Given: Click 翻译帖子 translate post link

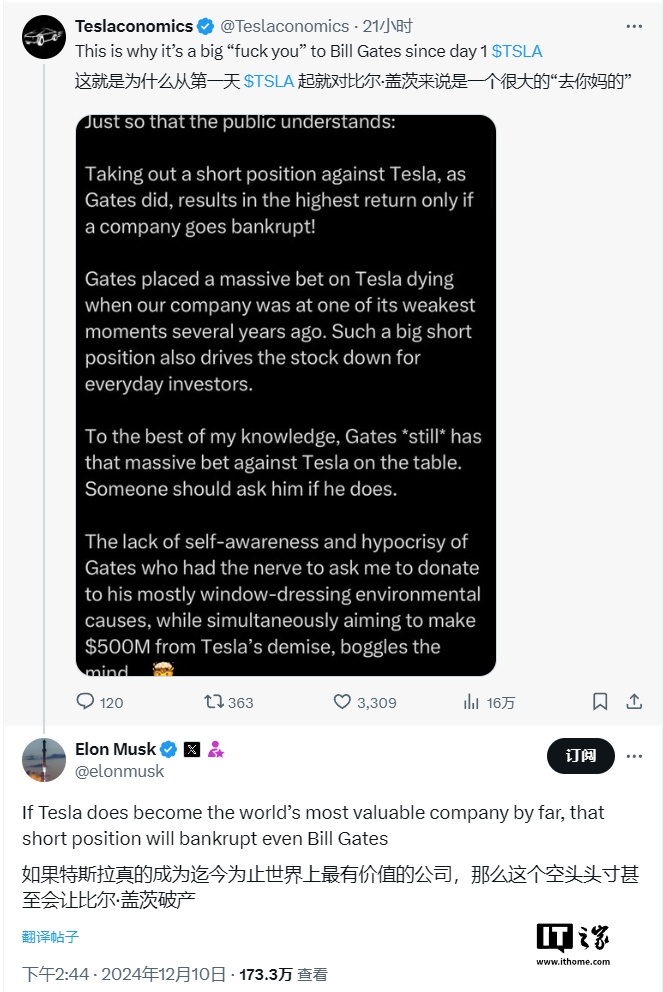Looking at the screenshot, I should (x=50, y=937).
